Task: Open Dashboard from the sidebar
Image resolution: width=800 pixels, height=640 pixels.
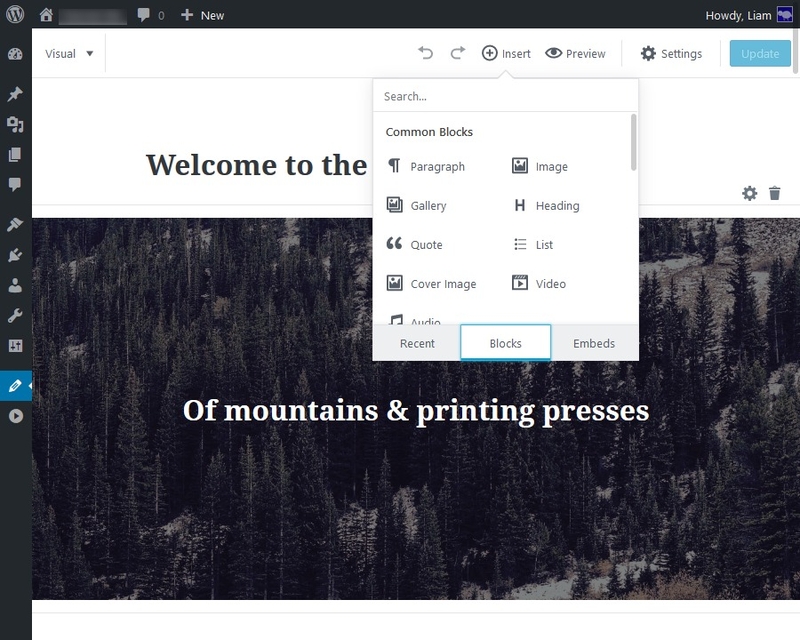Action: click(15, 54)
